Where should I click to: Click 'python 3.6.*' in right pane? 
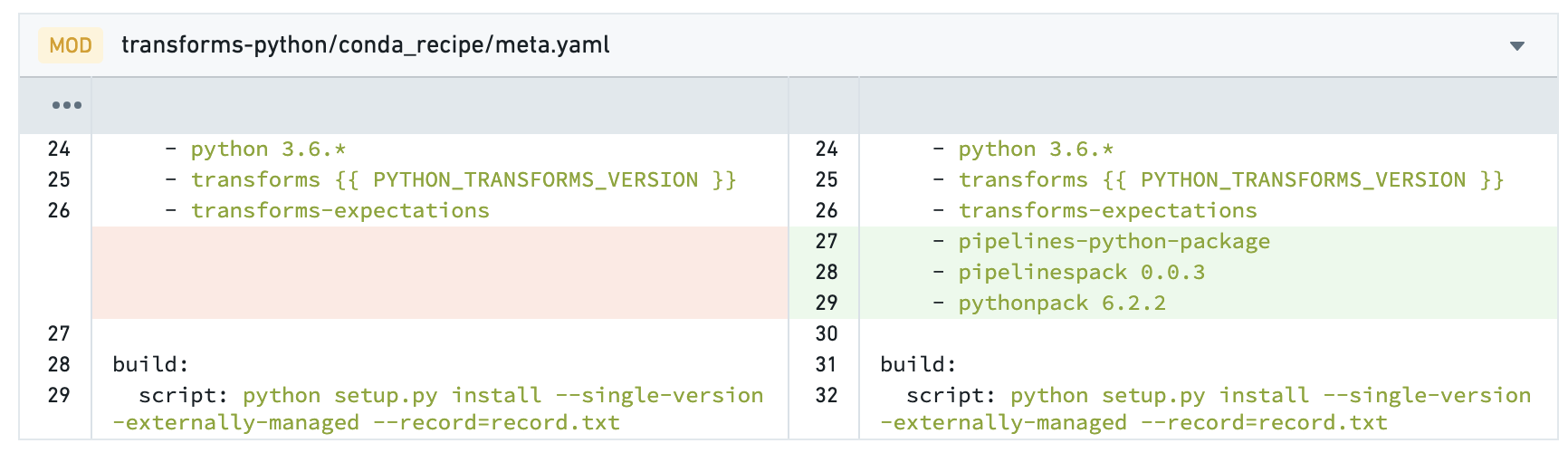tap(1036, 149)
